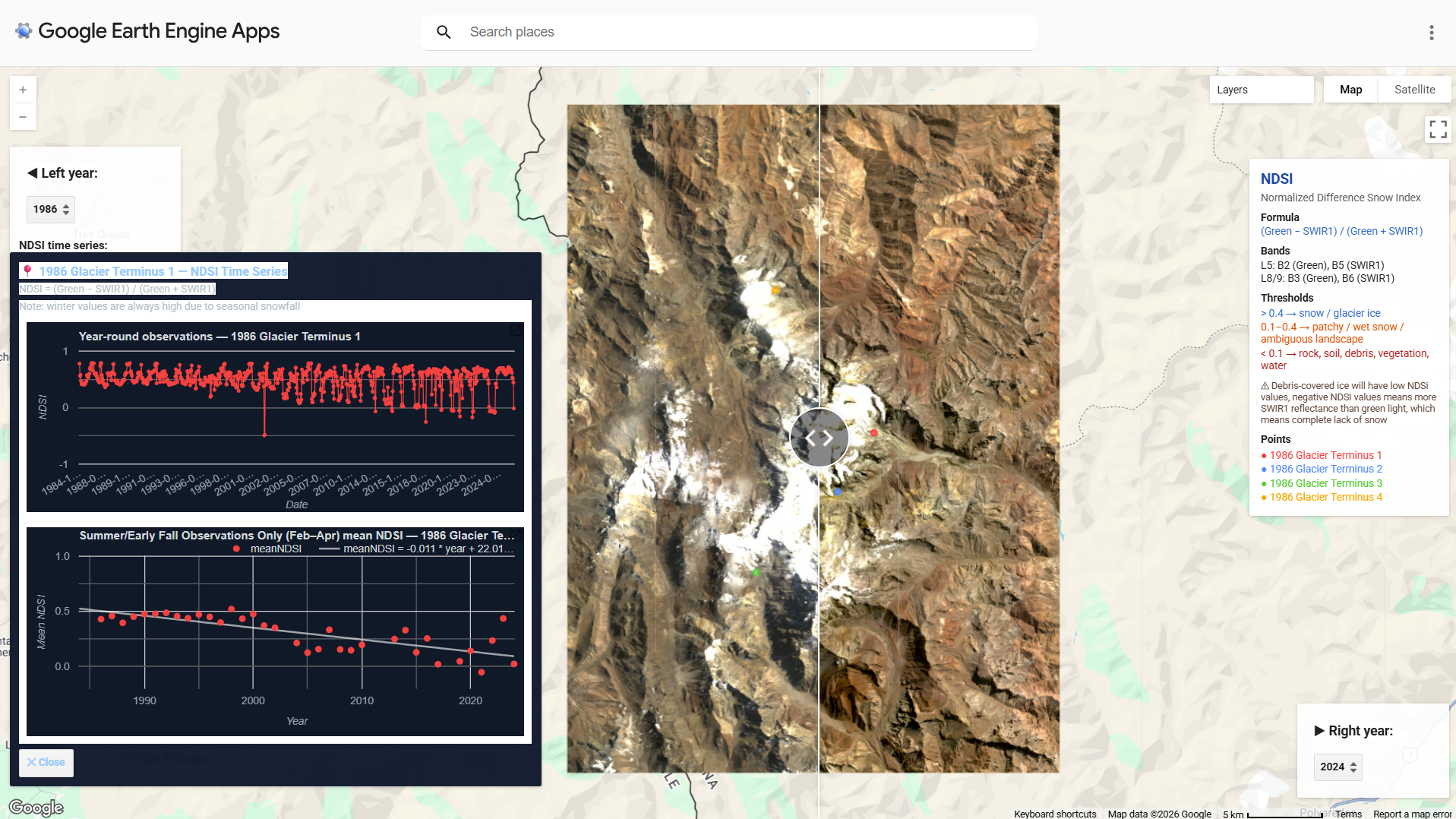
Task: Close the NDSI time series panel
Action: click(x=46, y=763)
